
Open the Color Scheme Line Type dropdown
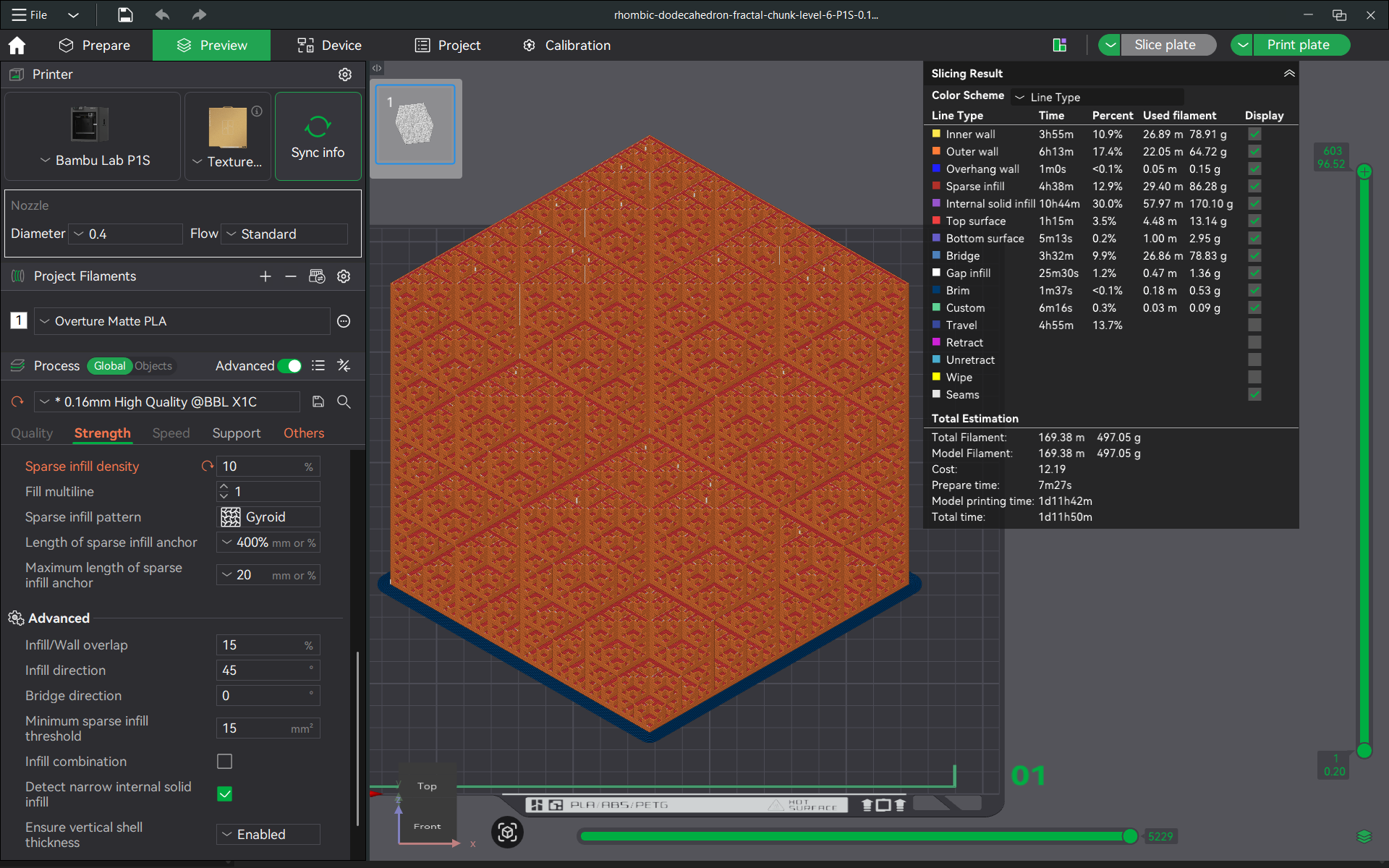[1097, 97]
